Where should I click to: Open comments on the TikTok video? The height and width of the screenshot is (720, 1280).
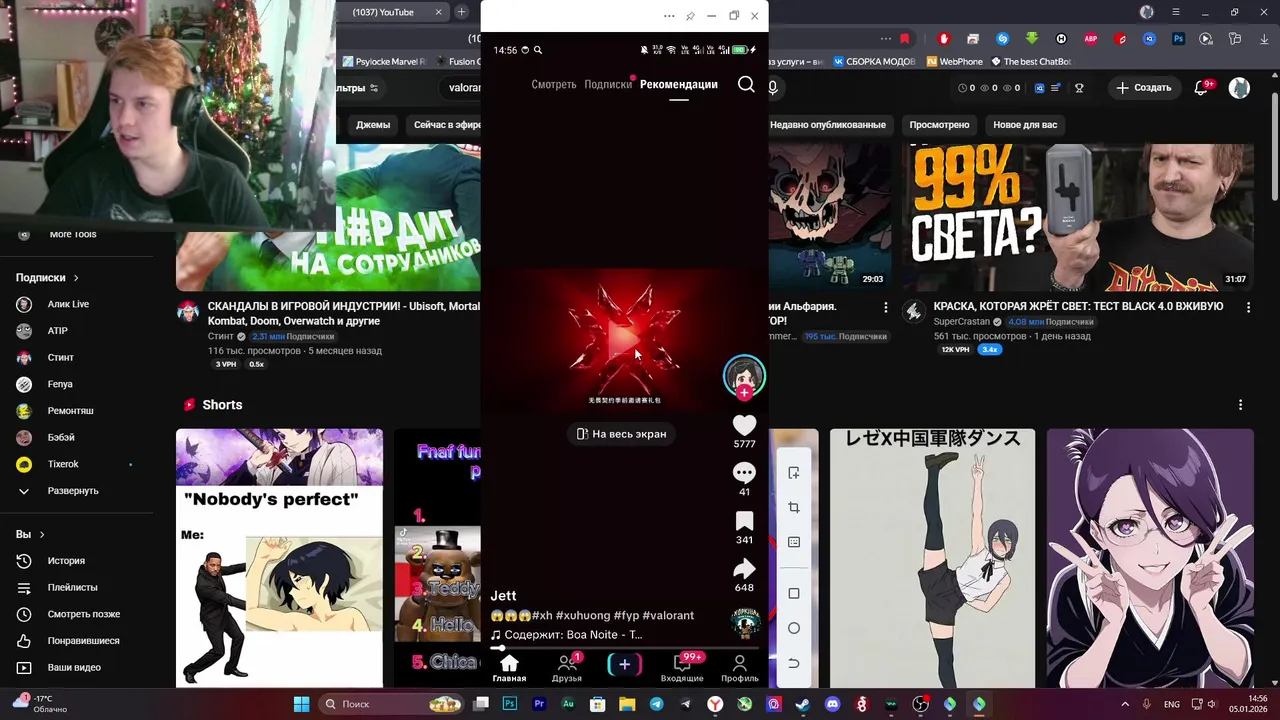pyautogui.click(x=744, y=473)
